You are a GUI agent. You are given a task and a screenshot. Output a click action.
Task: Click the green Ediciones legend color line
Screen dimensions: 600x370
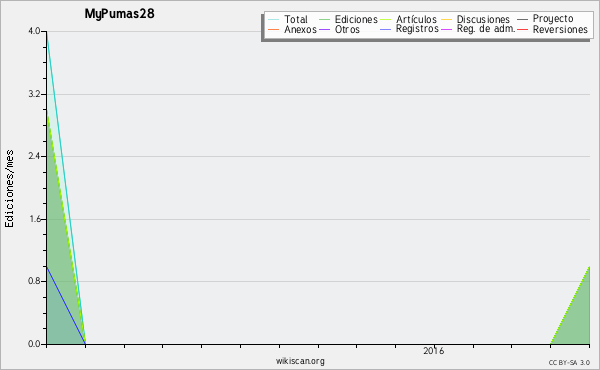coord(324,20)
